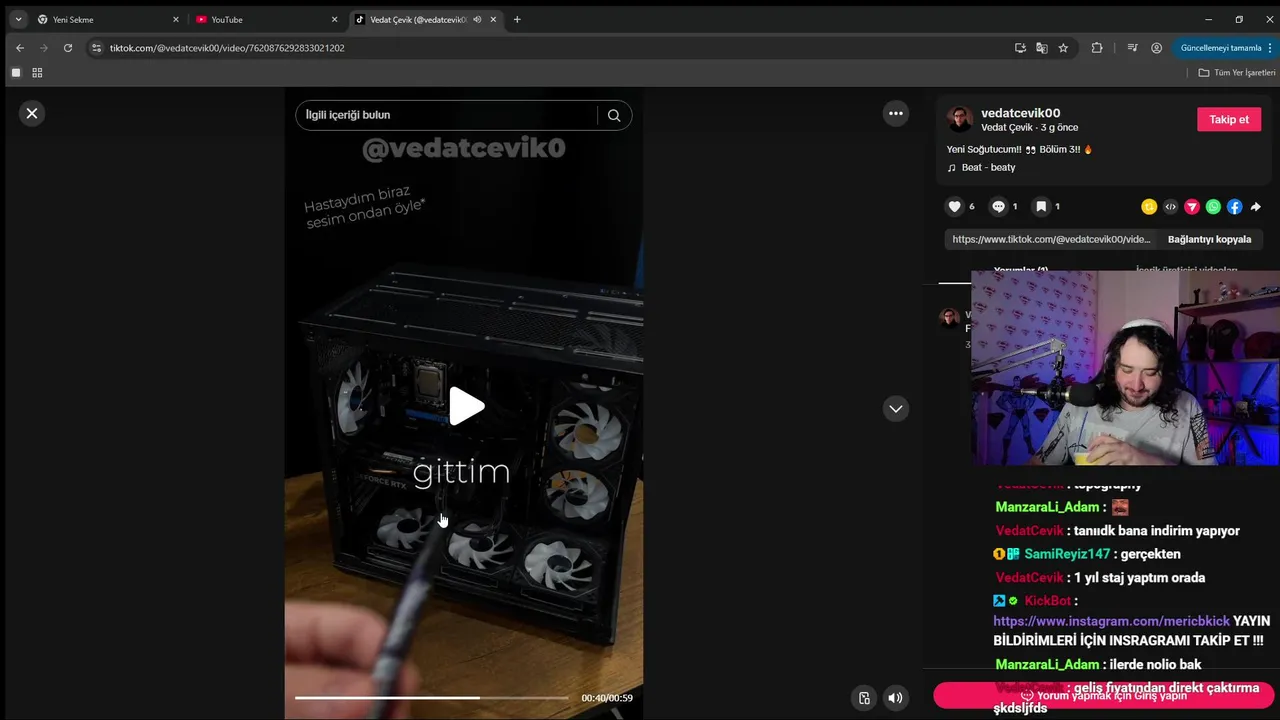Expand the tab search dropdown
1280x720 pixels.
18,19
